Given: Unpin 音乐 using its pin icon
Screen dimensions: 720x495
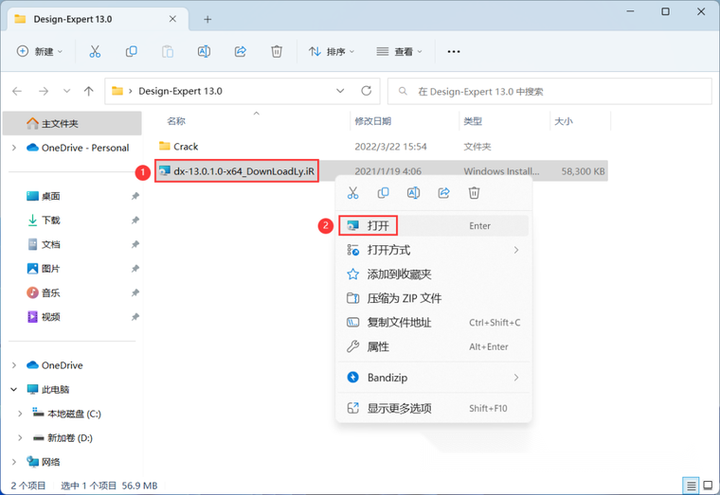Looking at the screenshot, I should tap(135, 292).
